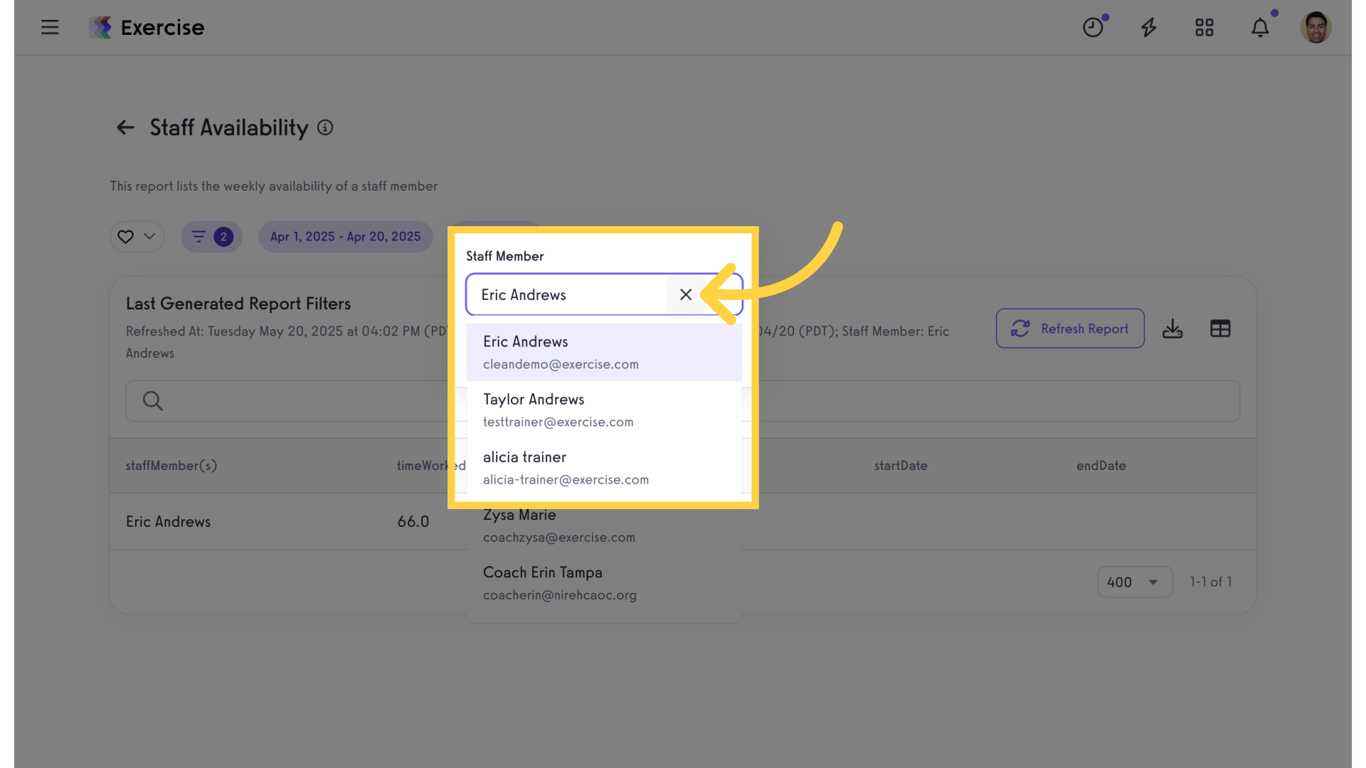This screenshot has width=1366, height=768.
Task: Open the notifications bell
Action: coord(1260,28)
